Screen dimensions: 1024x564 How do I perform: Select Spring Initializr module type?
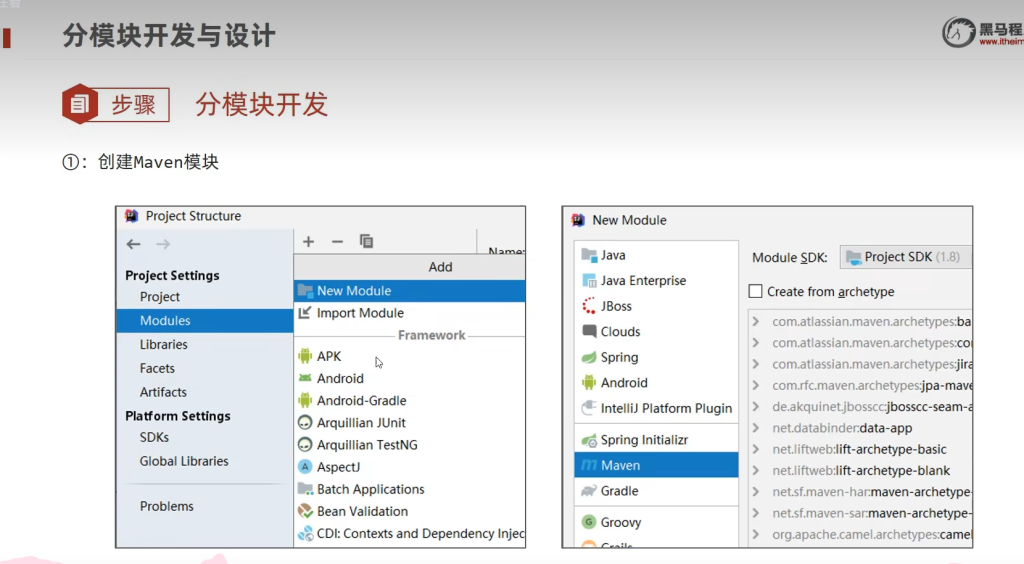point(644,440)
